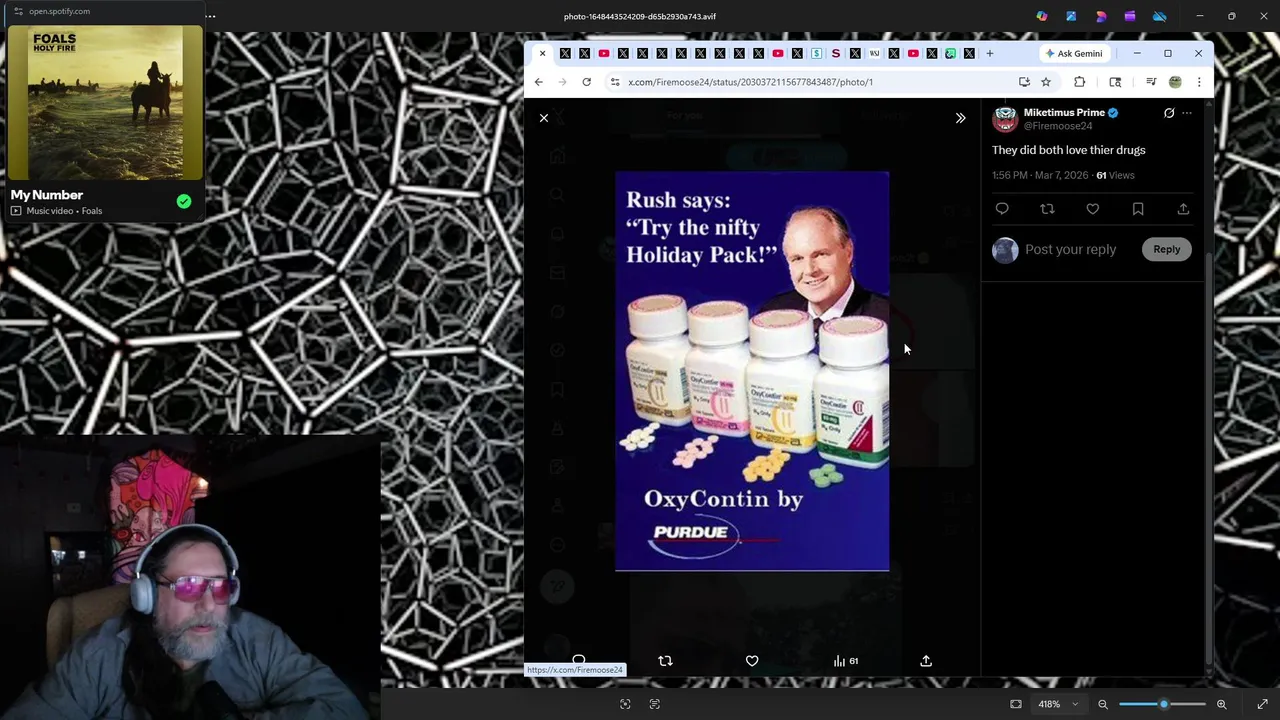The image size is (1280, 720).
Task: Zoom out with the minus magnifier
Action: [1103, 704]
